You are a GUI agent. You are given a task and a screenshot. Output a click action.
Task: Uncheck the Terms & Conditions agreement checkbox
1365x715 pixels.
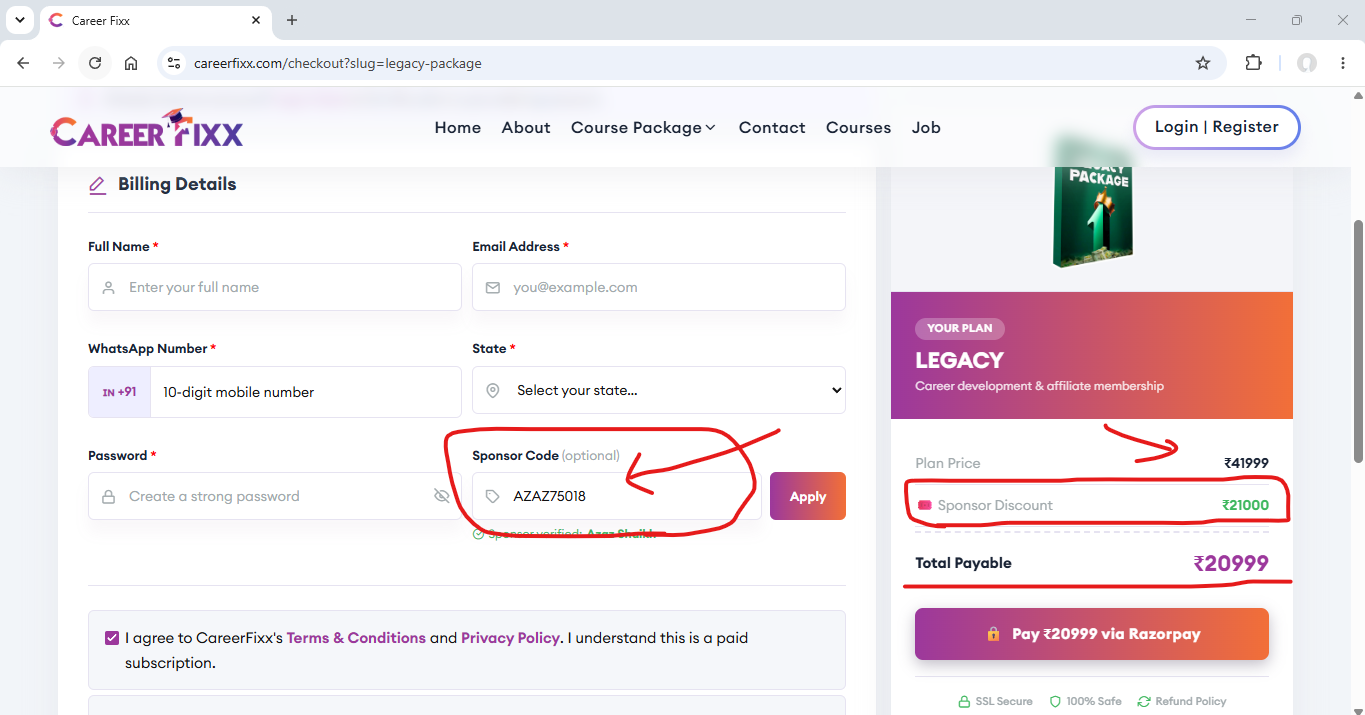112,638
